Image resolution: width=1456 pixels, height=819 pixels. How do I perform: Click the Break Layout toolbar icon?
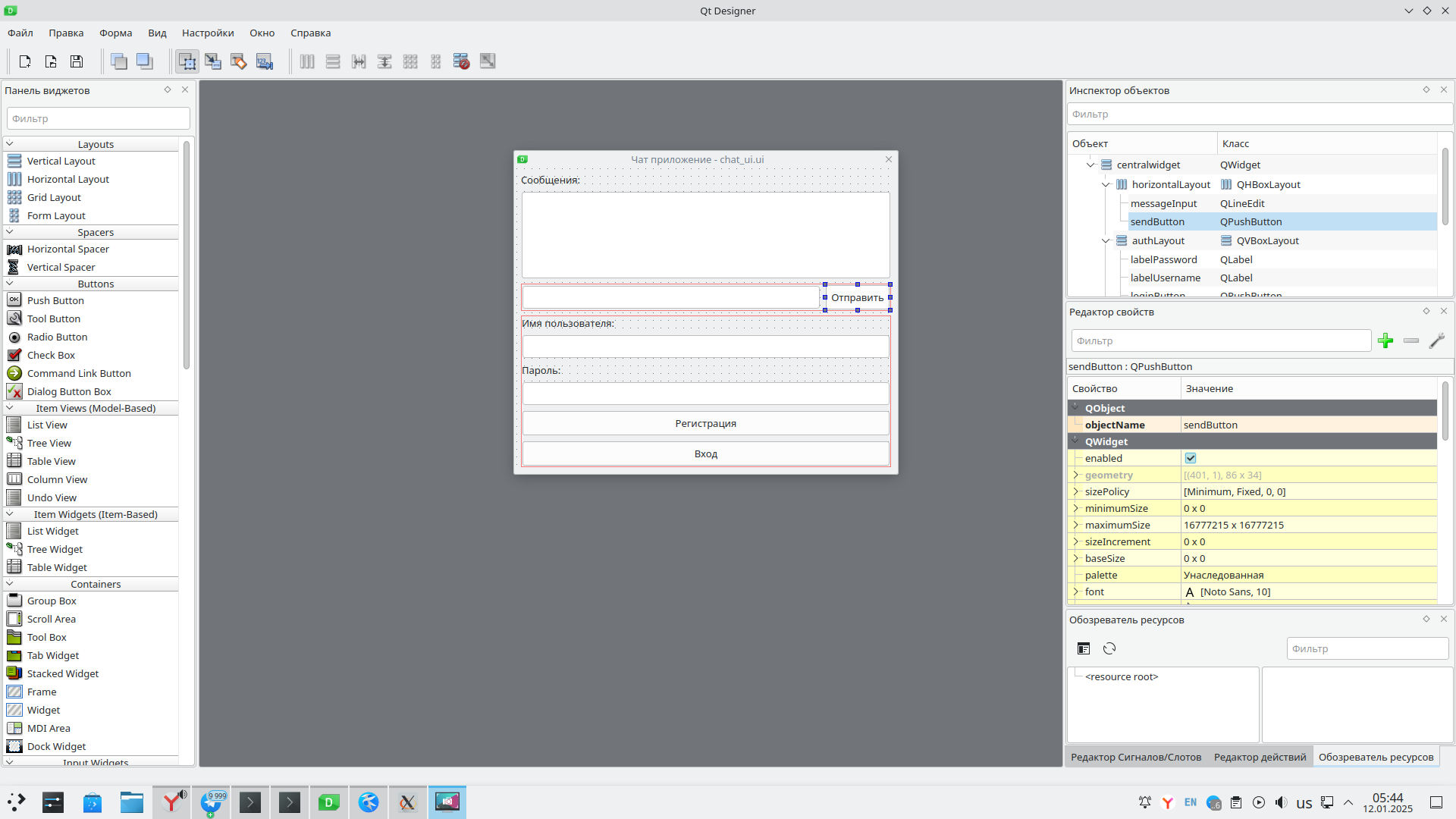[461, 61]
